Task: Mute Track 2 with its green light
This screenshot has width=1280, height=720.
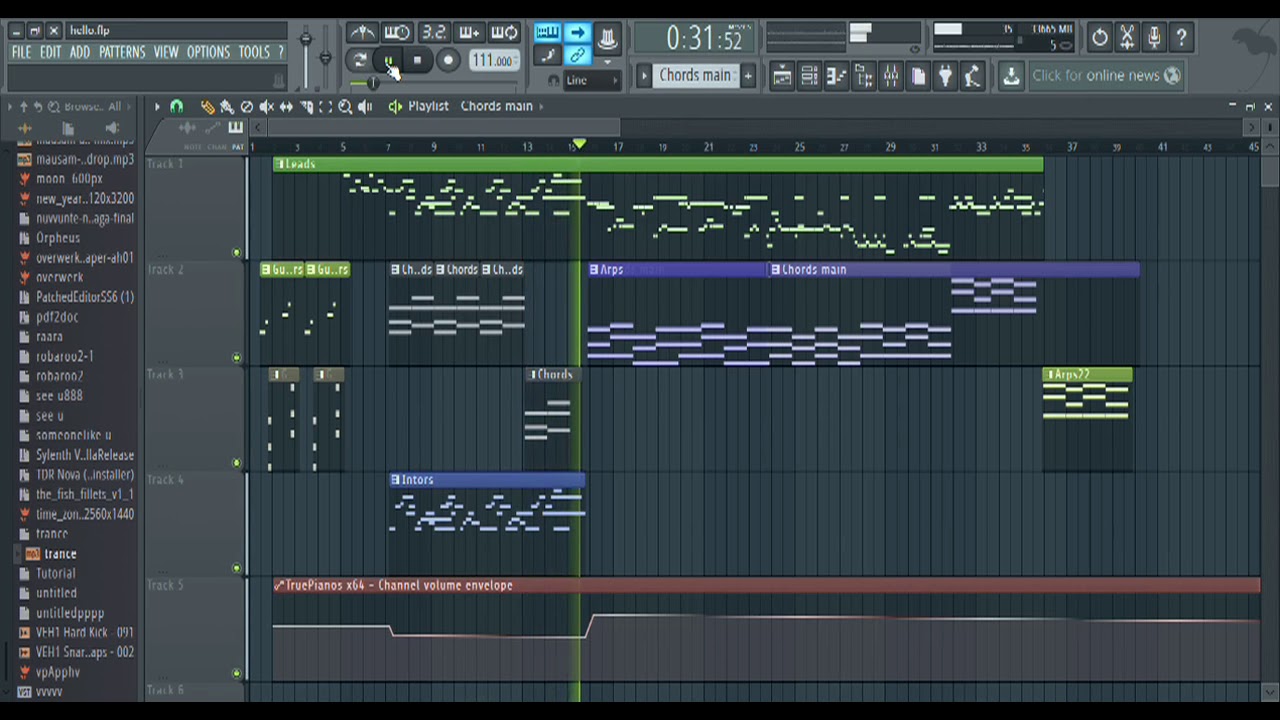Action: (x=237, y=357)
